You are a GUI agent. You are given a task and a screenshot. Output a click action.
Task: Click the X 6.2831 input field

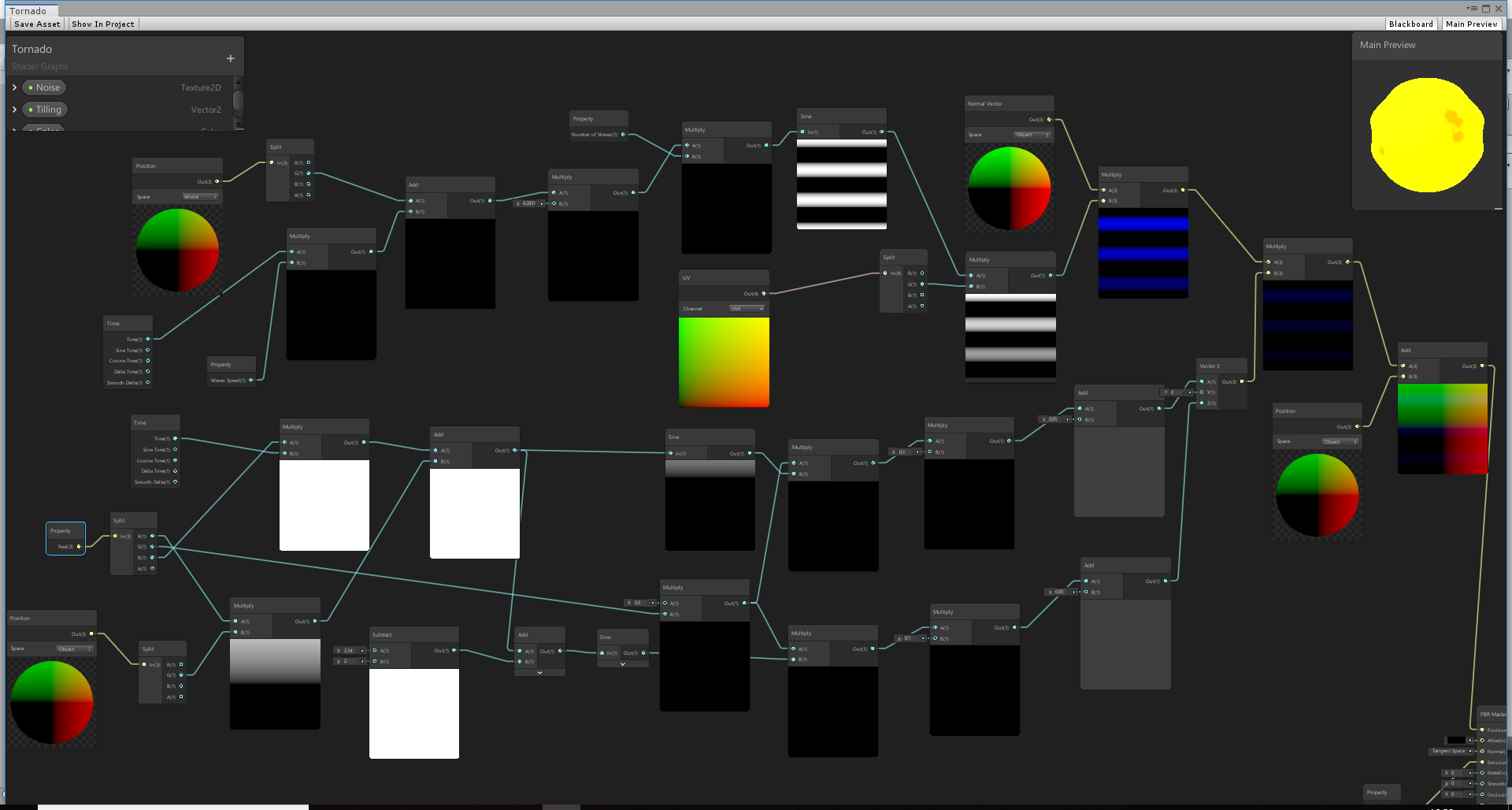(529, 203)
